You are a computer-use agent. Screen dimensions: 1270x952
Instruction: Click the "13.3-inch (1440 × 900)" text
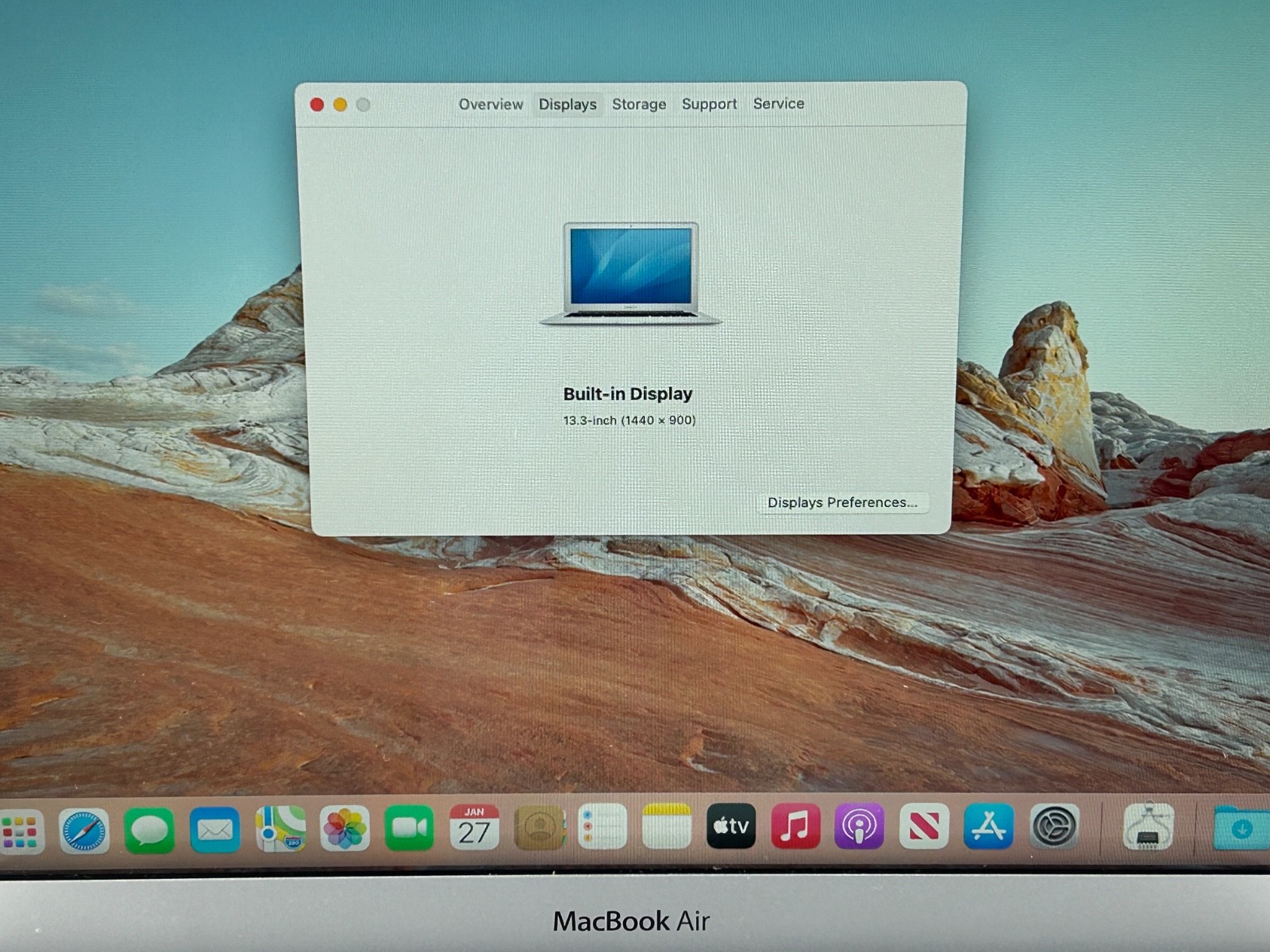point(629,420)
